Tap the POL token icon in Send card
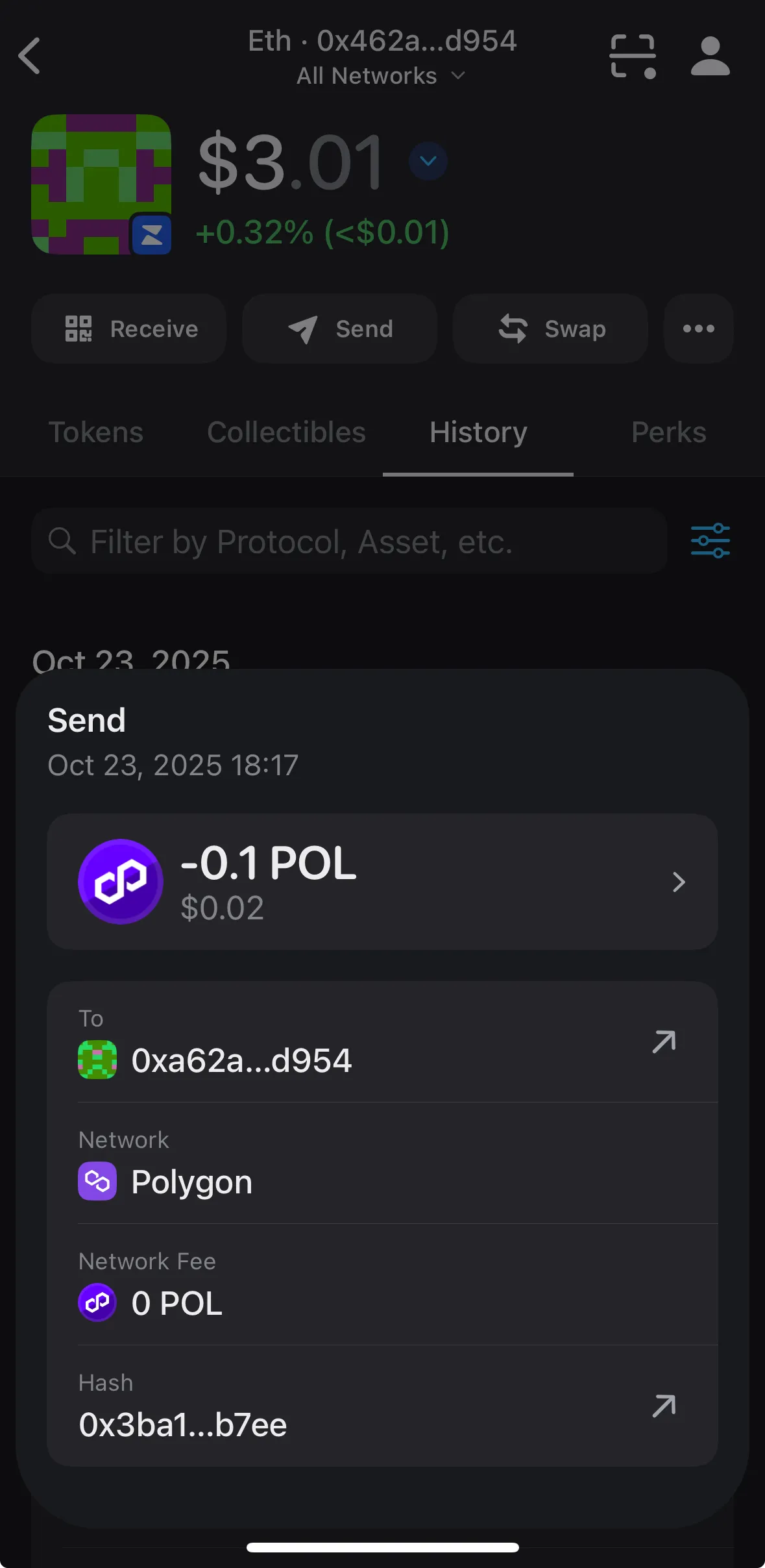This screenshot has width=765, height=1568. point(121,881)
